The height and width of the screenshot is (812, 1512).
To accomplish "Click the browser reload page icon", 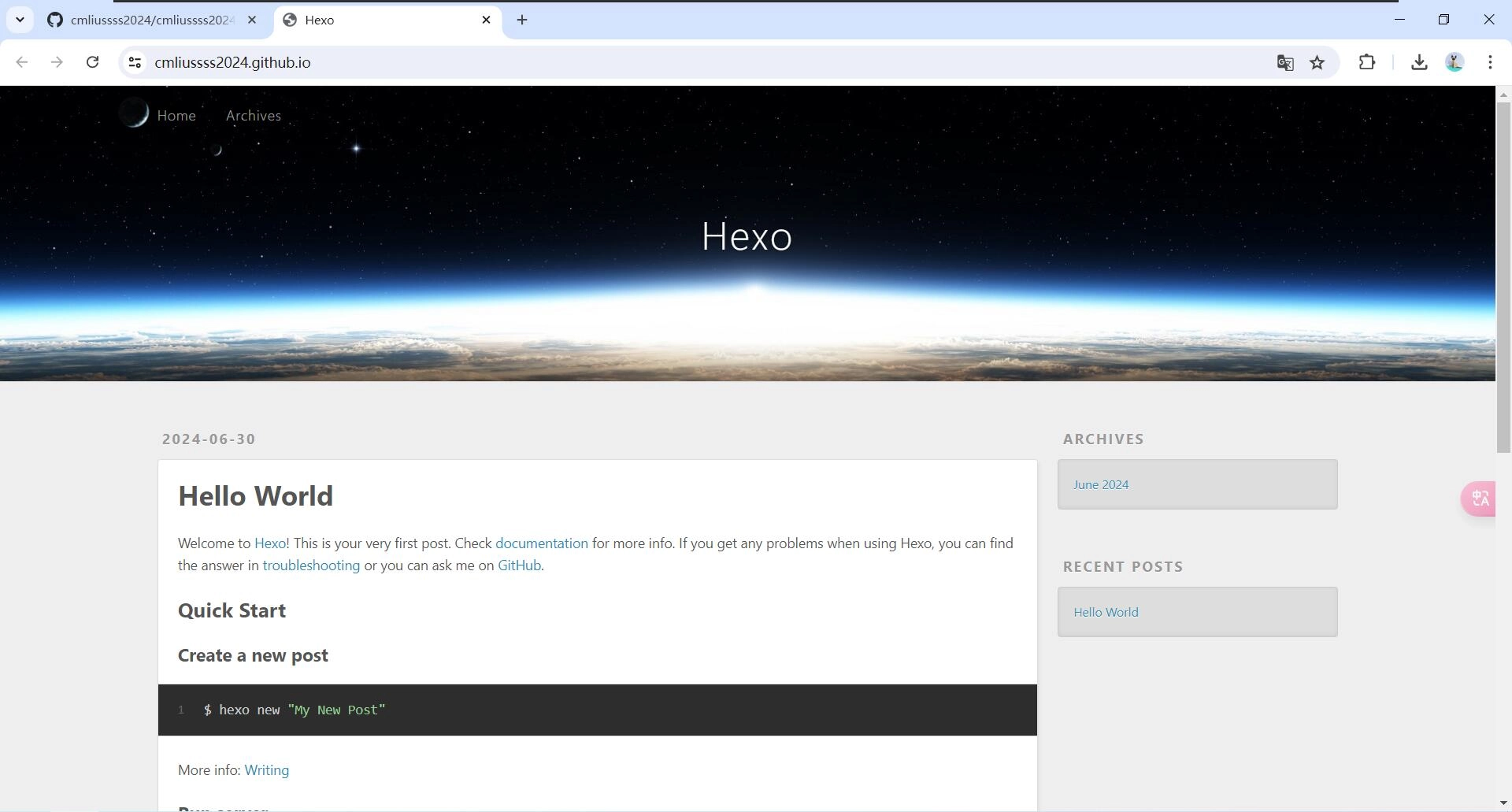I will tap(92, 62).
